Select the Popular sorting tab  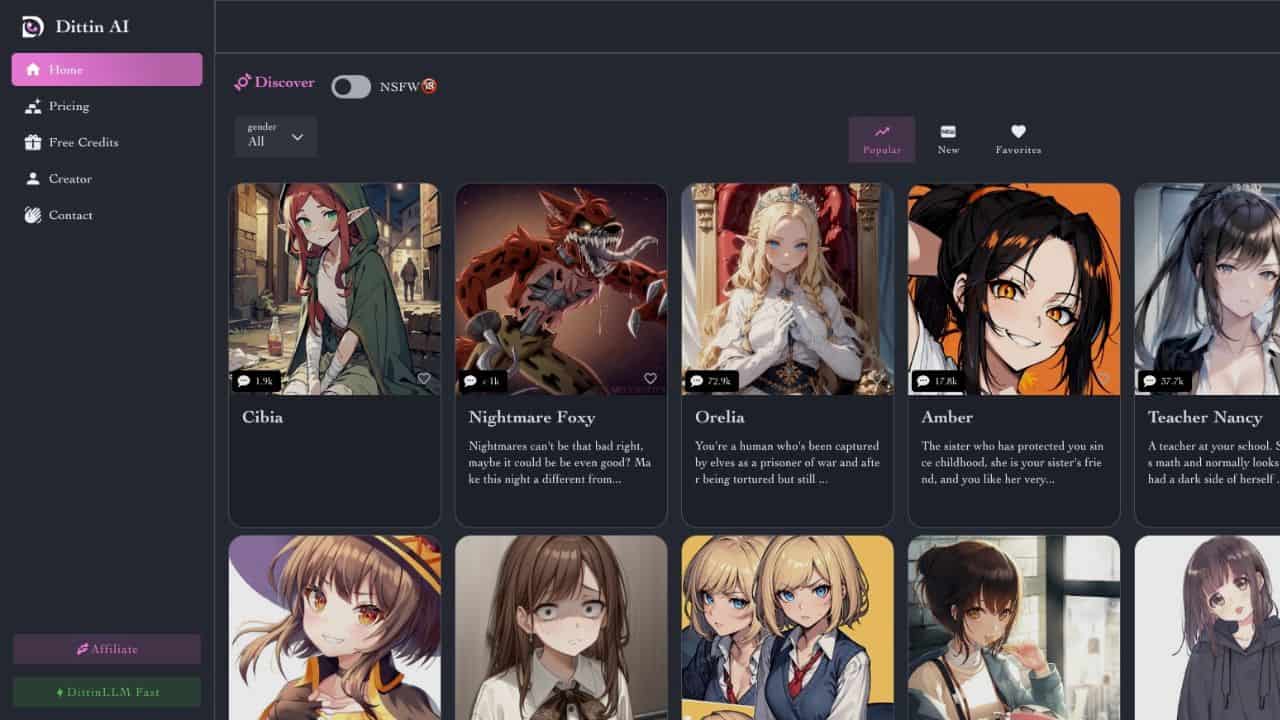882,140
